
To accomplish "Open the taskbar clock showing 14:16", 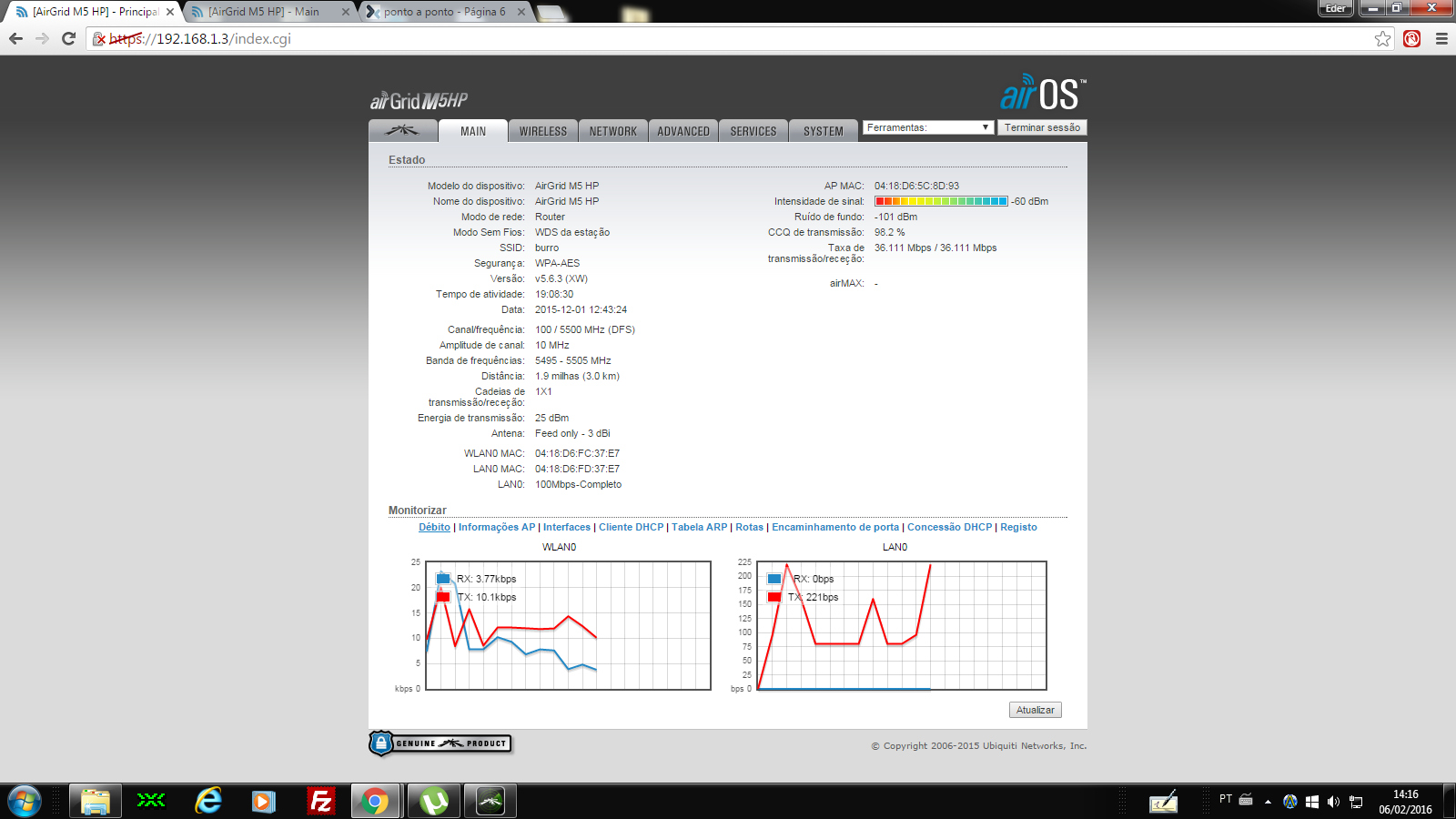I will (1405, 802).
